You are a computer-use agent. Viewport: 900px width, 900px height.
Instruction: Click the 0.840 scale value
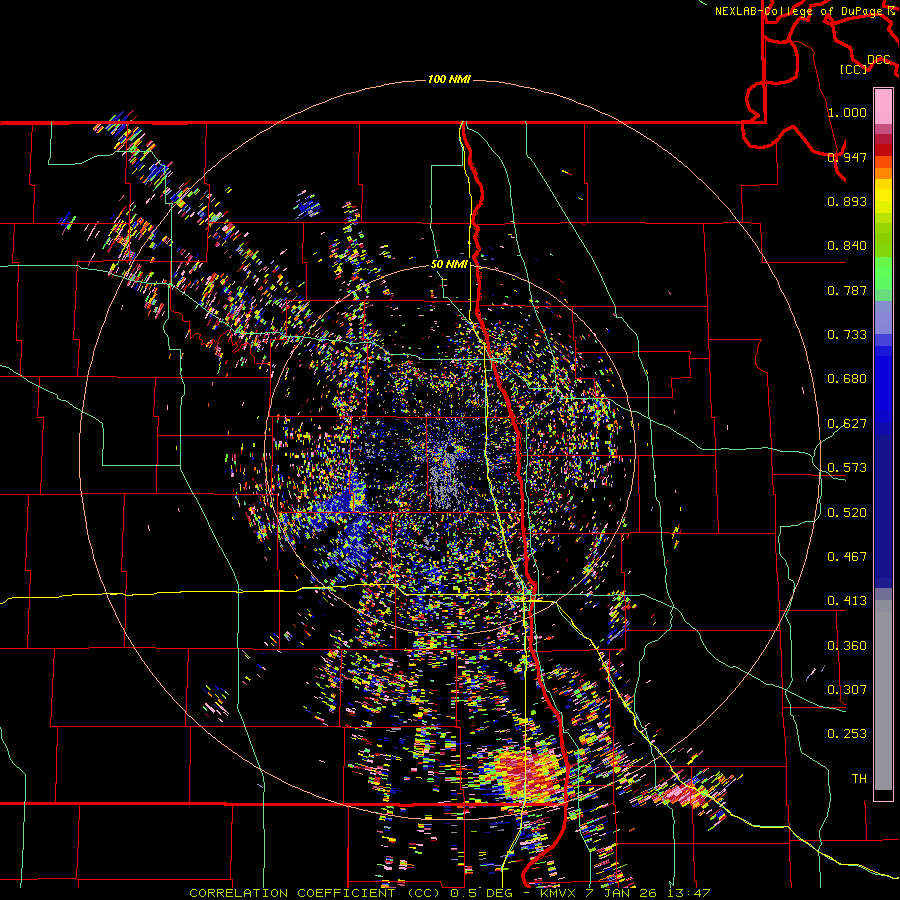click(x=847, y=246)
